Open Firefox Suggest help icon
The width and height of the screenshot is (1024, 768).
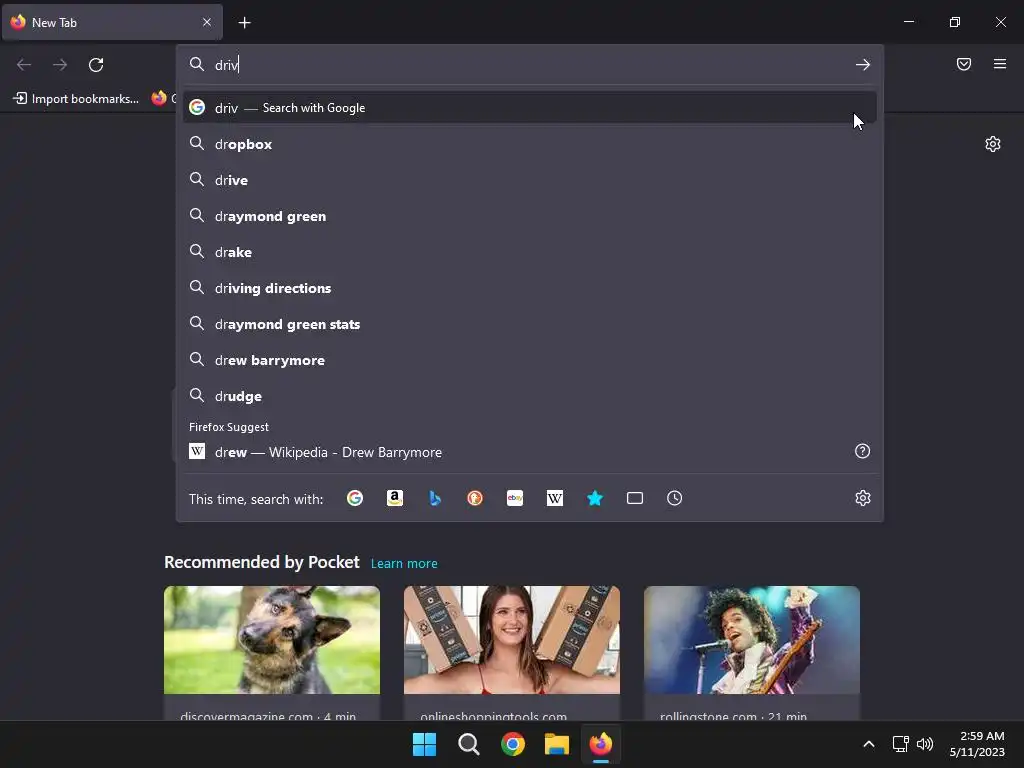pyautogui.click(x=862, y=451)
